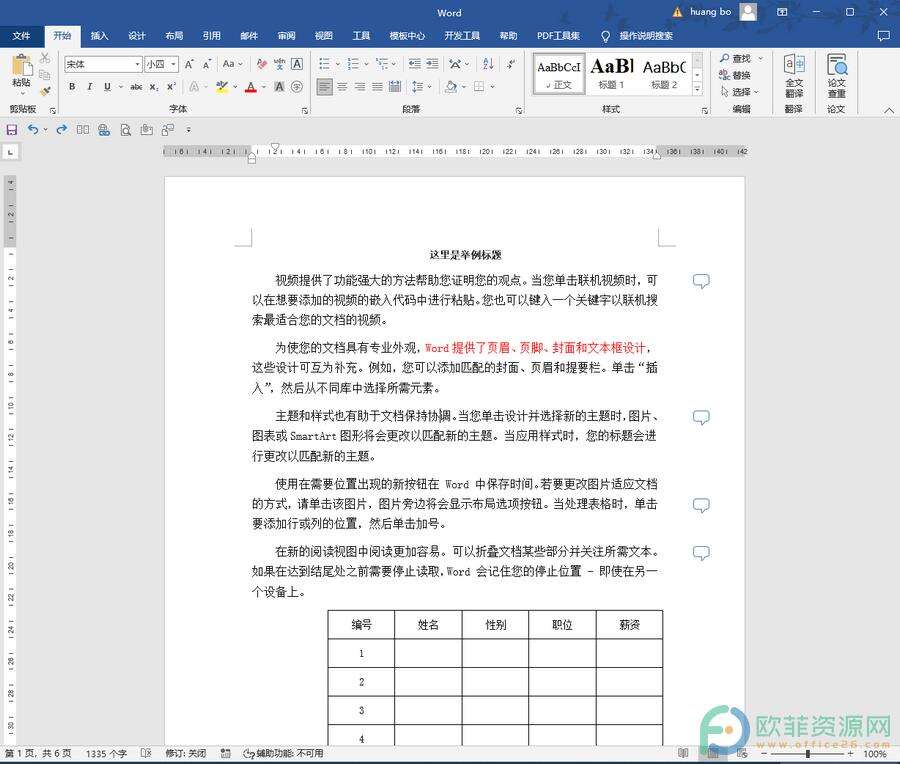Open the comment balloon beside 主题和样式 paragraph
The image size is (900, 764).
coord(701,417)
